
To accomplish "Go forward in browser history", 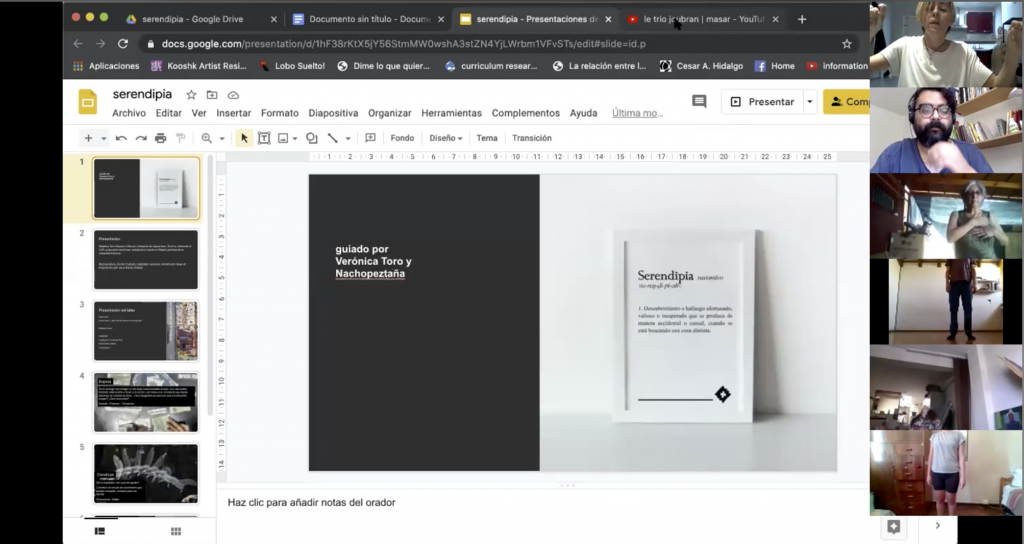I will tap(100, 44).
